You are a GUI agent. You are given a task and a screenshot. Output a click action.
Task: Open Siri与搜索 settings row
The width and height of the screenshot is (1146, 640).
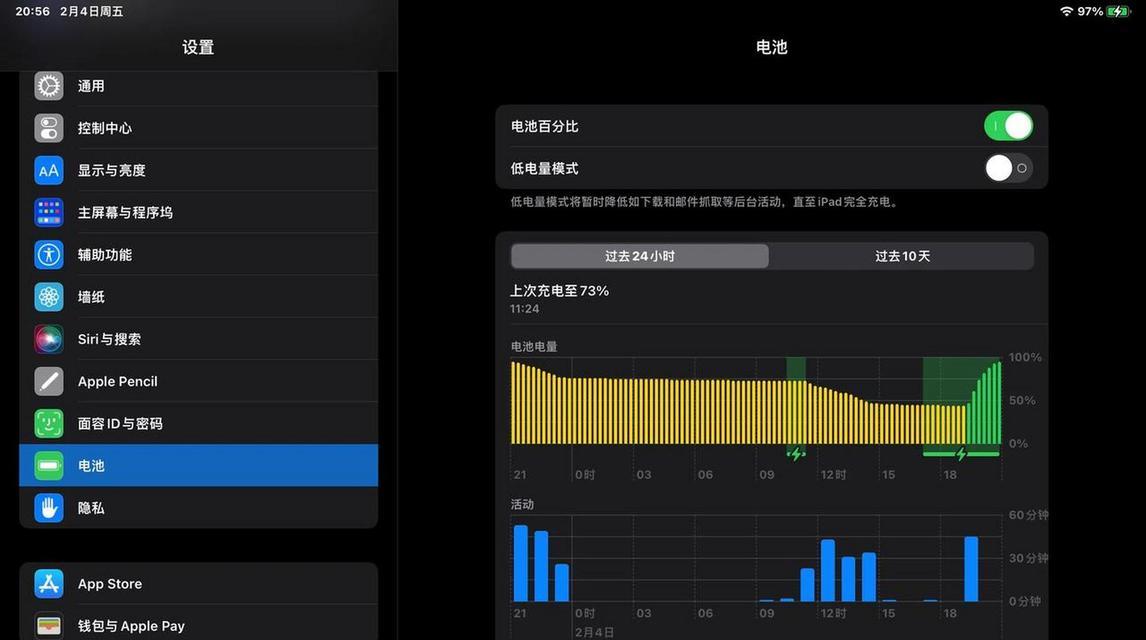click(x=199, y=339)
